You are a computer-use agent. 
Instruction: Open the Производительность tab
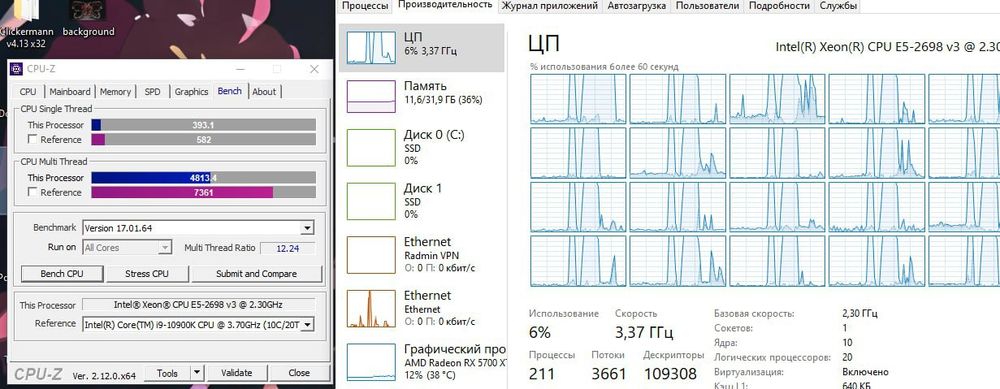445,6
